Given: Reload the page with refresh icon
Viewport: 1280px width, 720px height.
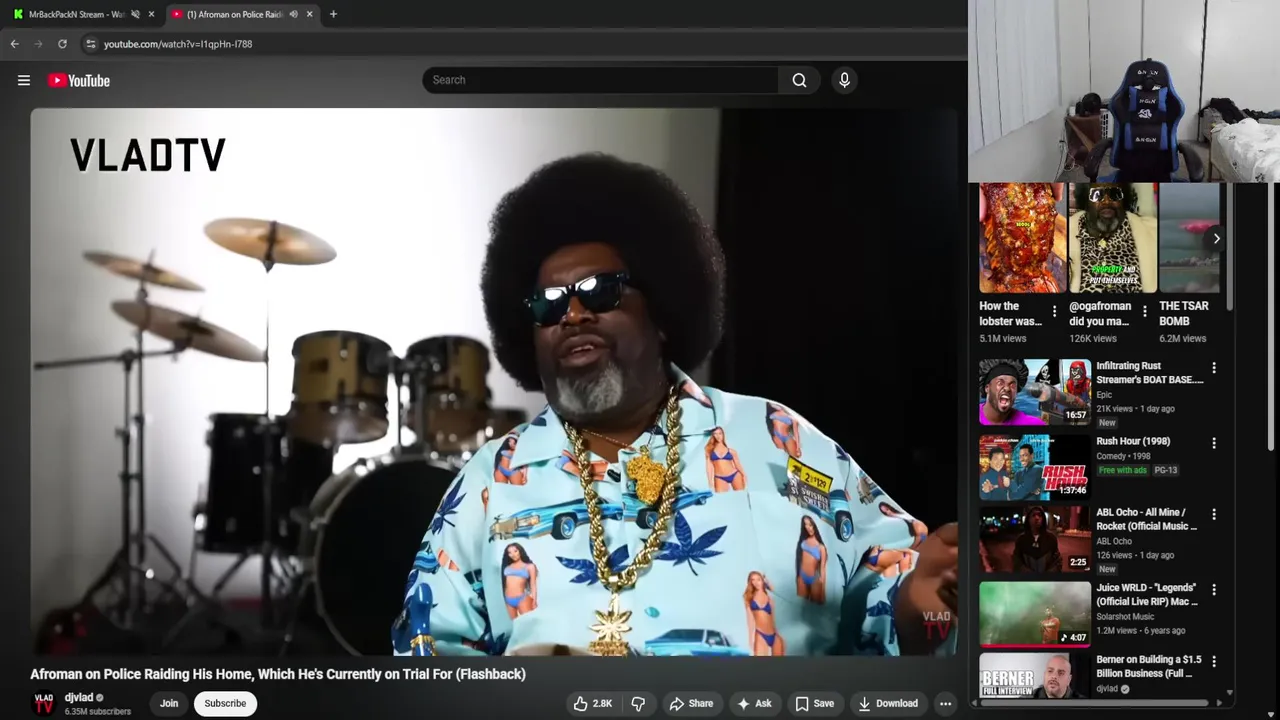Looking at the screenshot, I should [62, 44].
